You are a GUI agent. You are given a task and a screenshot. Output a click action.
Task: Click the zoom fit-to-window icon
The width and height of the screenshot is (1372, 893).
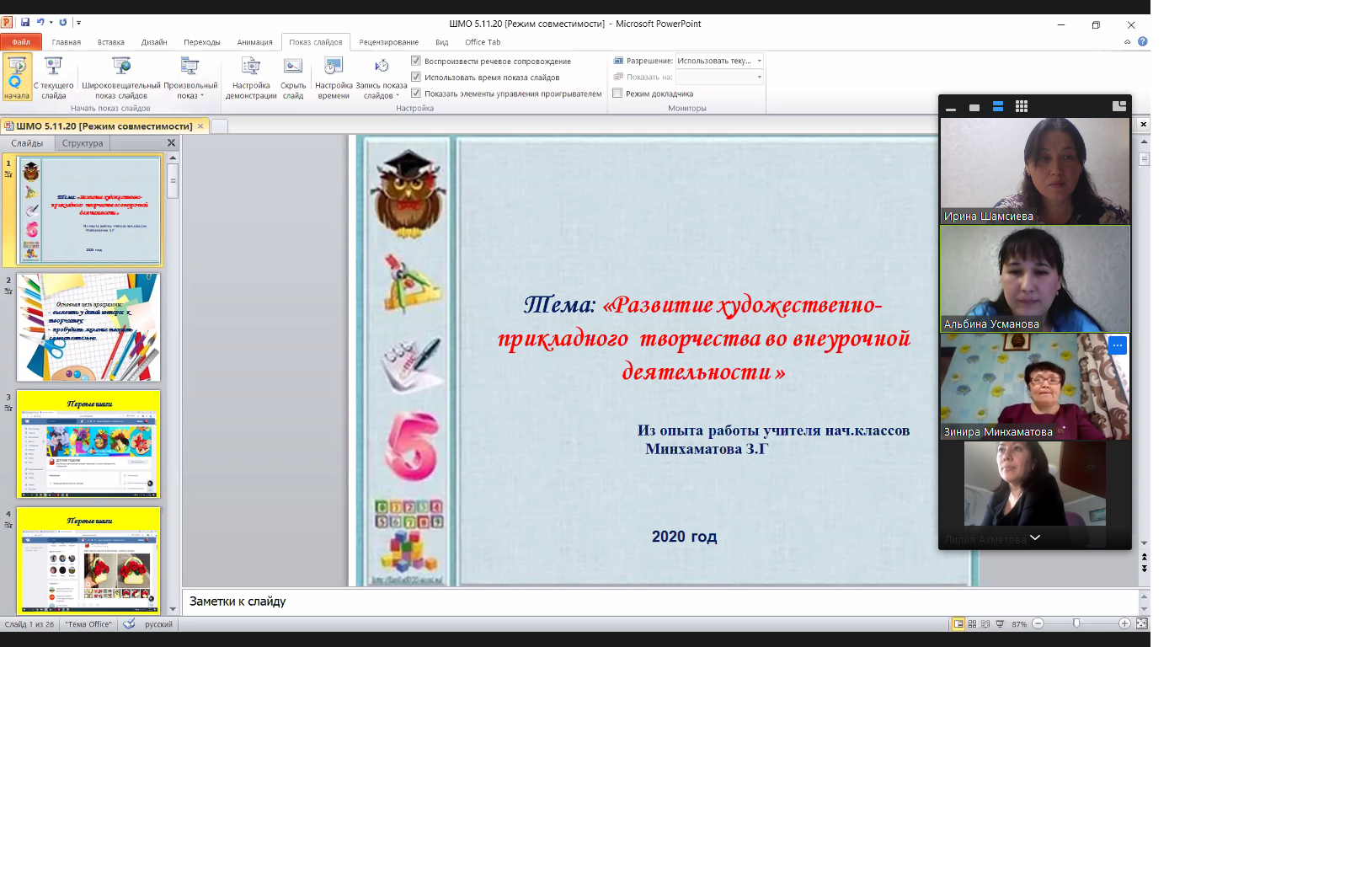(1142, 624)
